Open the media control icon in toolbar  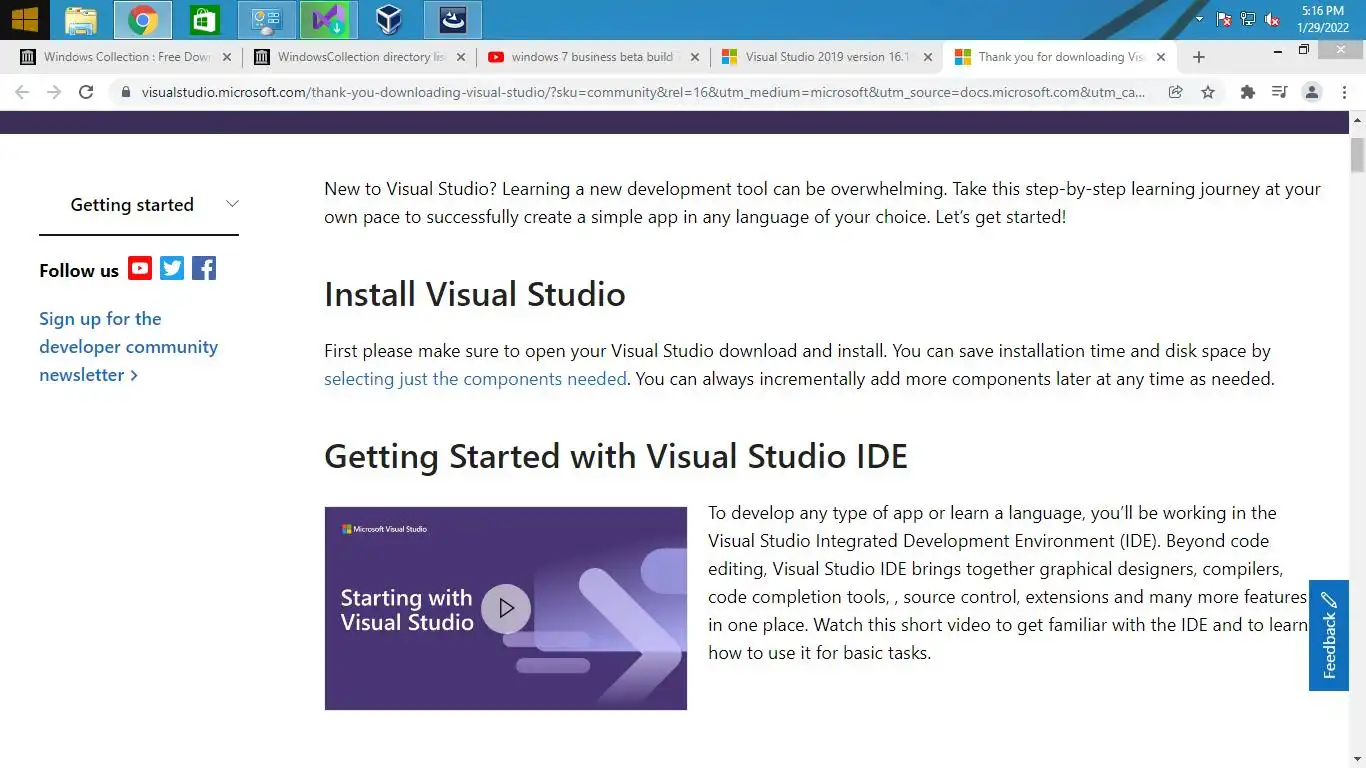[x=1279, y=92]
